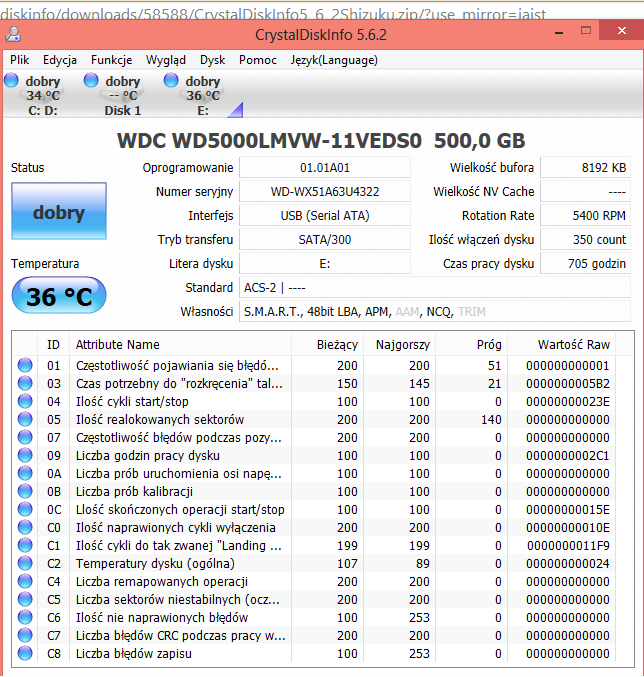The image size is (644, 677).
Task: Click the Próg column header
Action: point(472,344)
